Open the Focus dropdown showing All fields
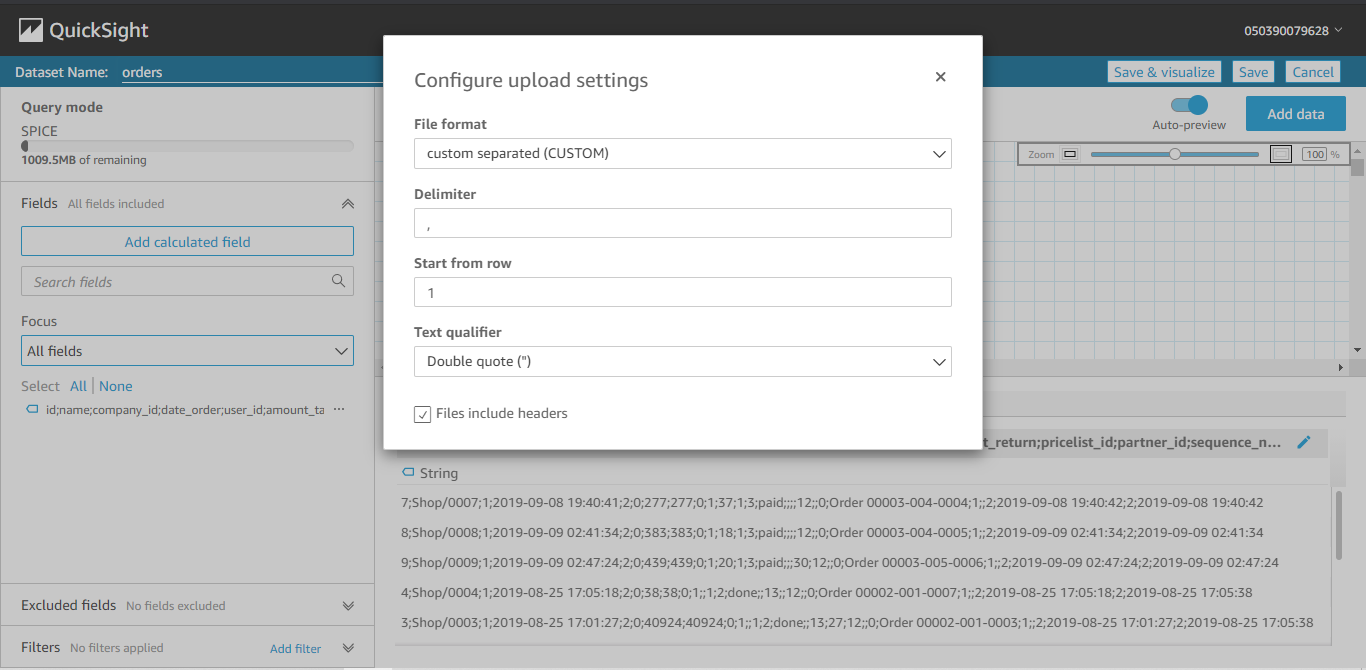The width and height of the screenshot is (1366, 670). point(187,350)
